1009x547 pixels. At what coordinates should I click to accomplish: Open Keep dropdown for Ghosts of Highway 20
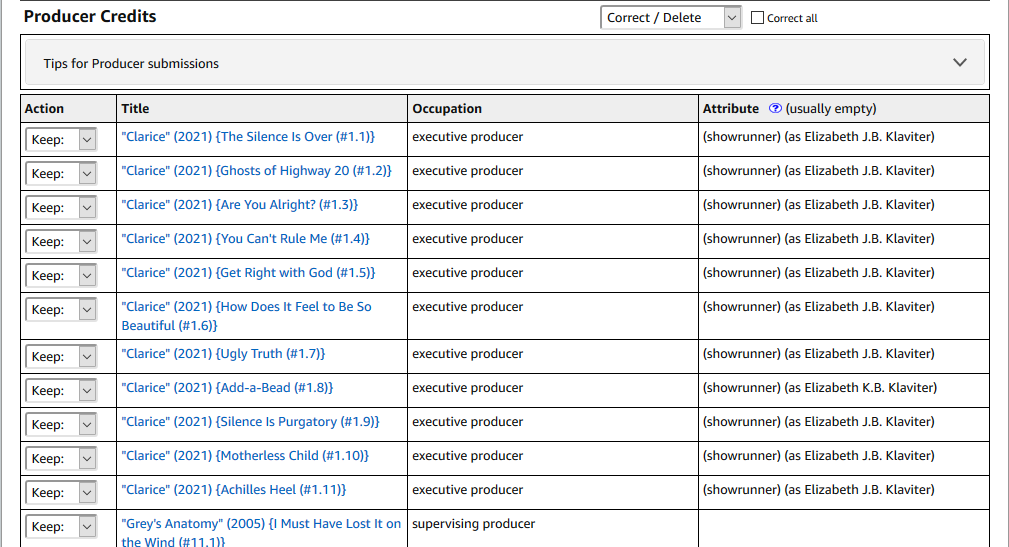(x=61, y=173)
